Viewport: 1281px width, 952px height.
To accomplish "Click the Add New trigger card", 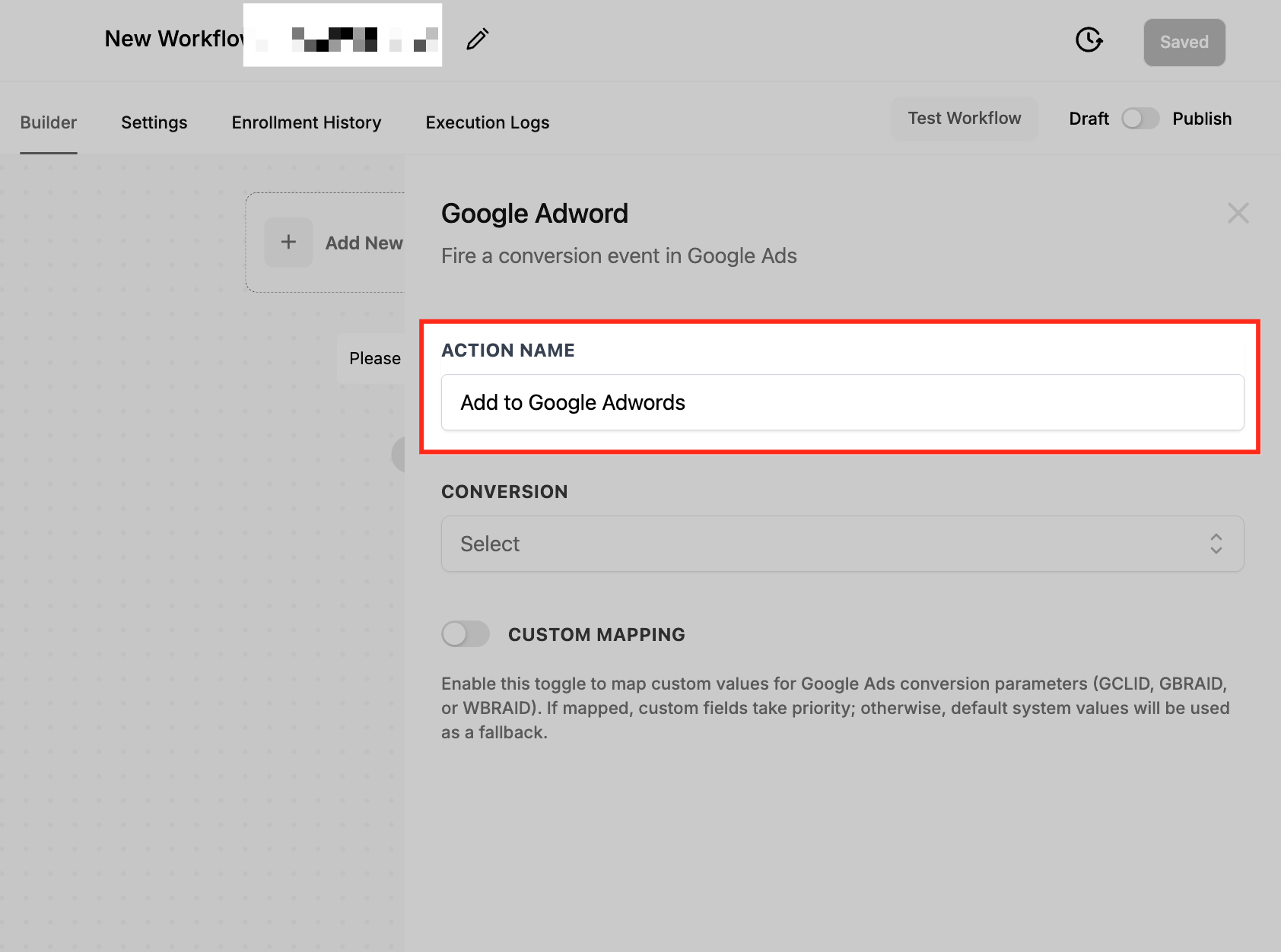I will (x=326, y=243).
